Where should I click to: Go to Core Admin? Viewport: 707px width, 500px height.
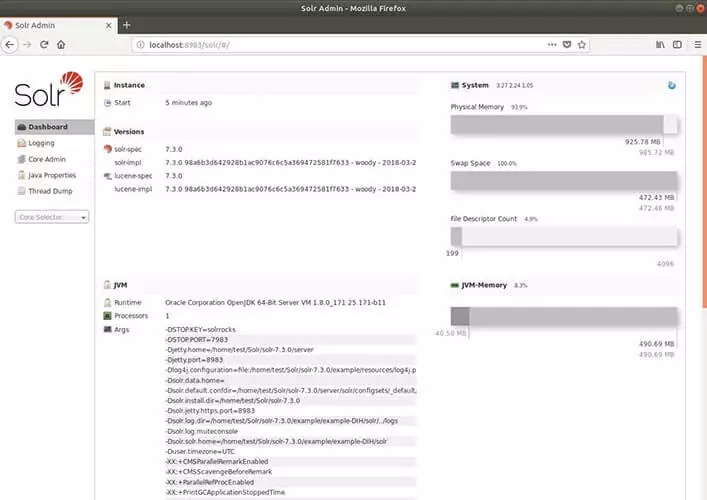coord(47,159)
